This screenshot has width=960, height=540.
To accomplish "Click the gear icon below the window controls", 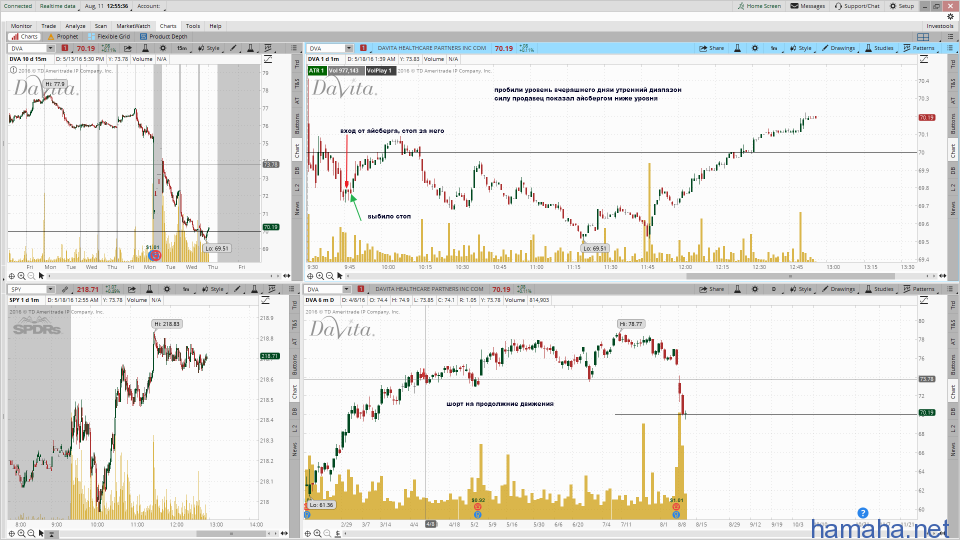I will click(x=950, y=17).
